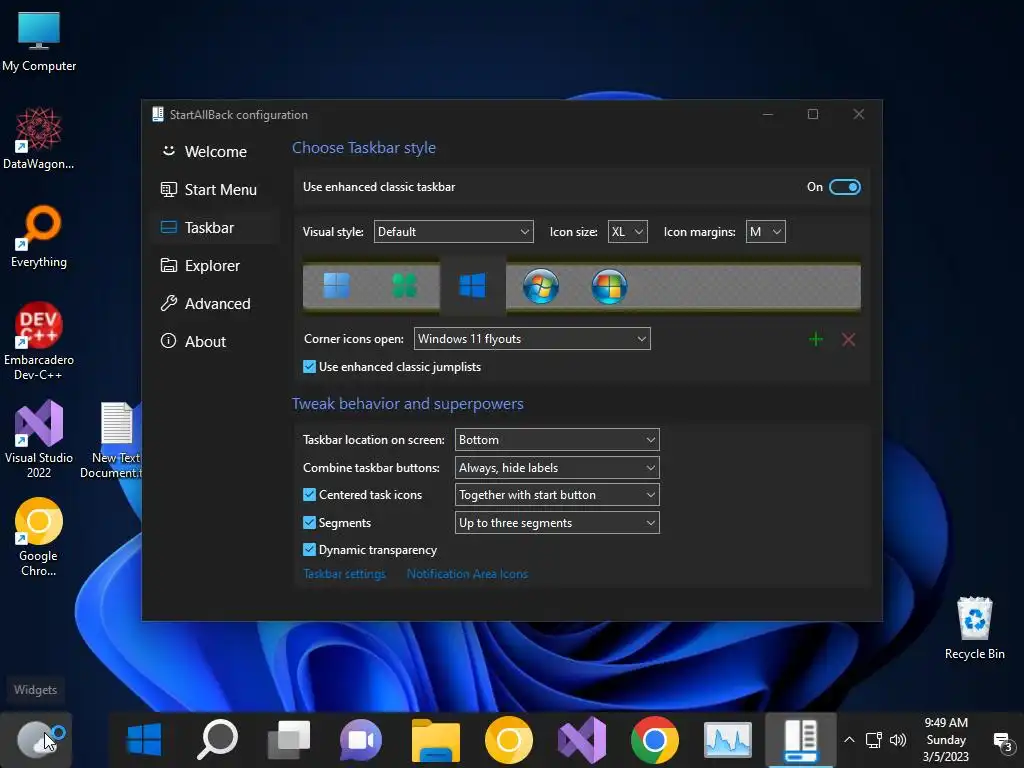
Task: Pick the flat Windows 10 logo start icon
Action: point(472,285)
